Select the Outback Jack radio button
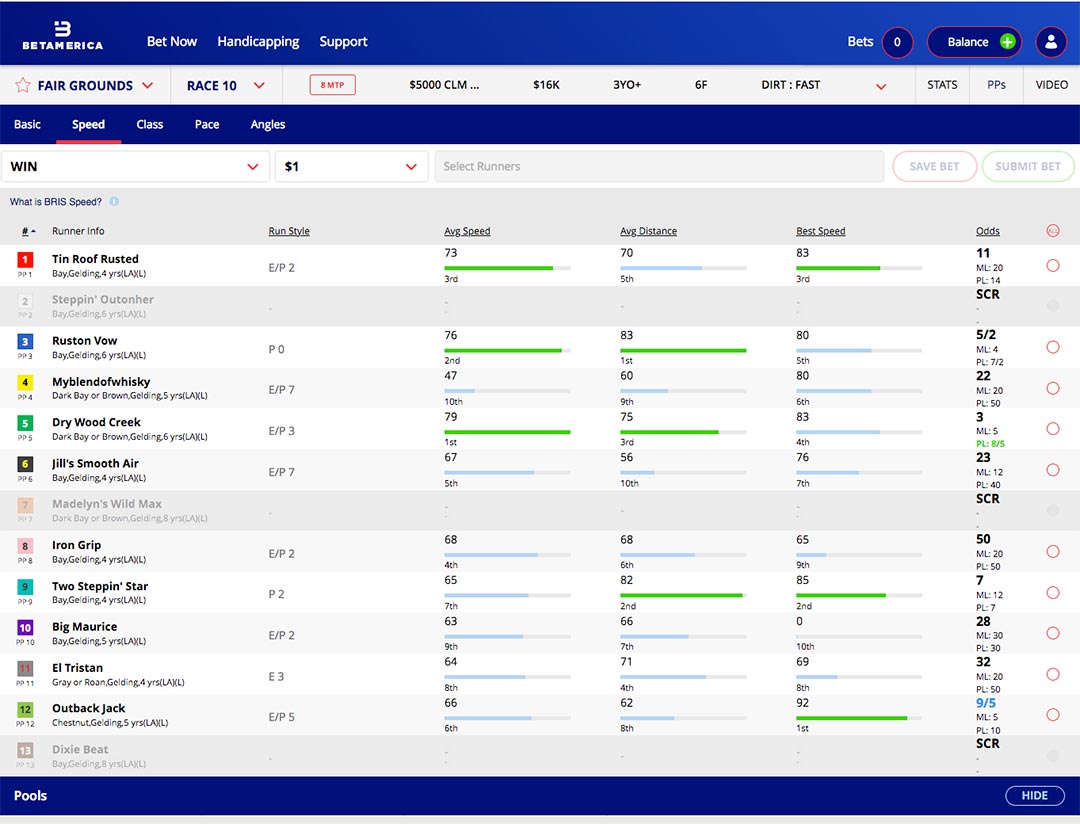The width and height of the screenshot is (1080, 824). (x=1052, y=715)
